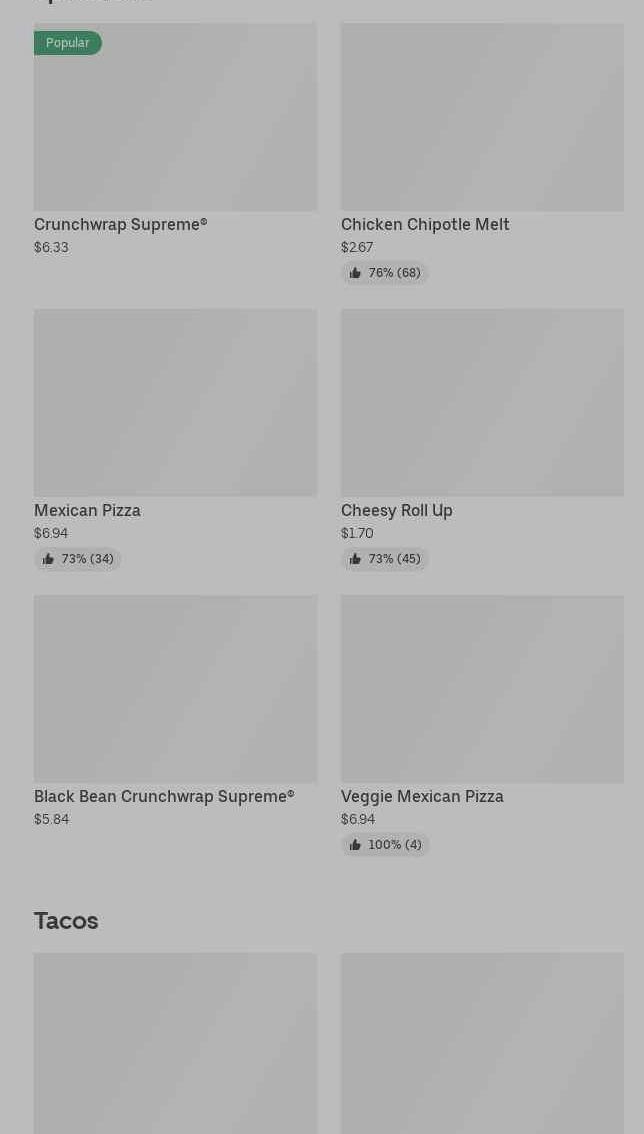Click the Cheesy Roll Up name
This screenshot has height=1134, width=644.
tap(397, 511)
